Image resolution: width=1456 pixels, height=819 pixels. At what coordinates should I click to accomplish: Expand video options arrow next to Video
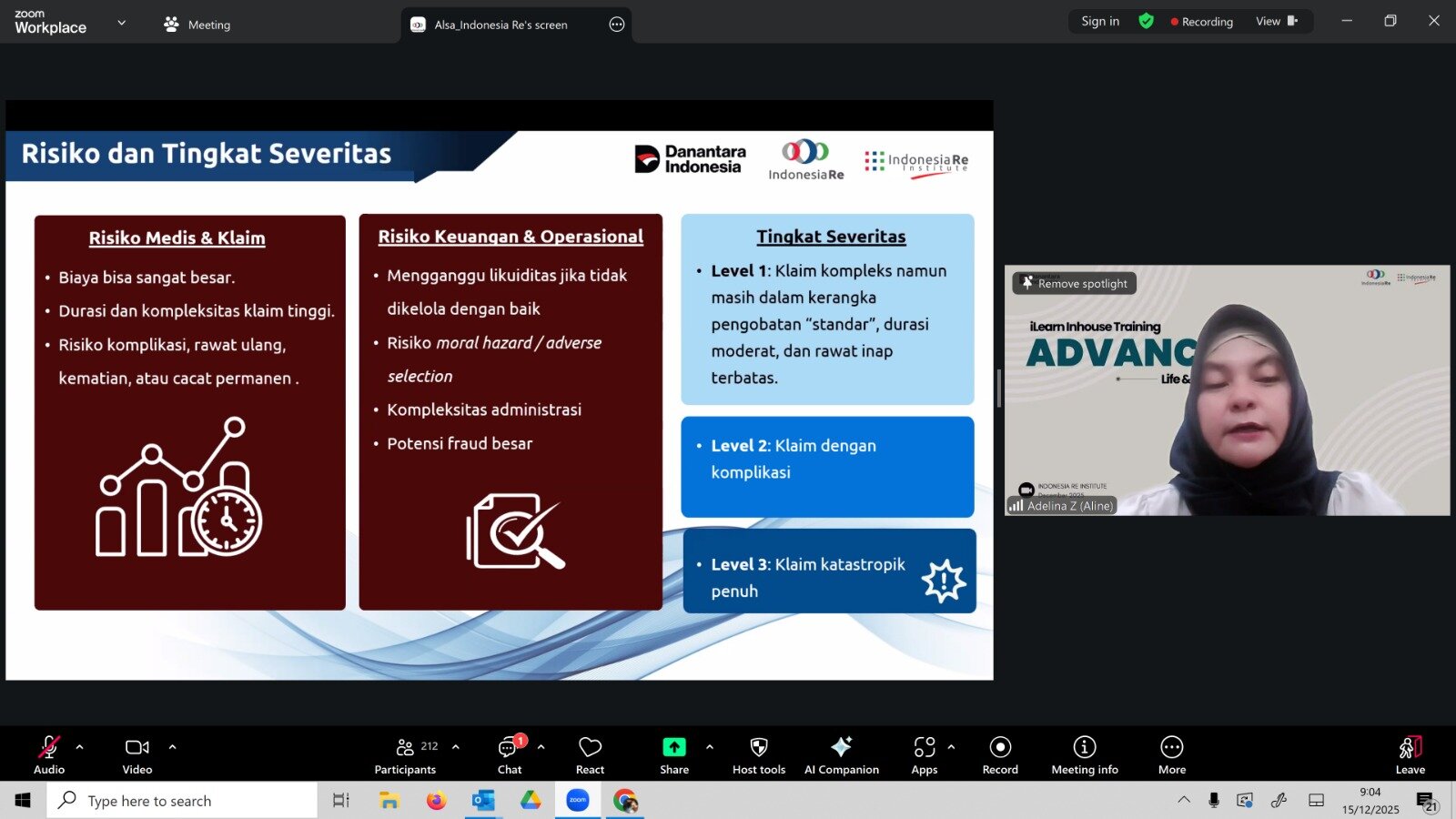[172, 747]
